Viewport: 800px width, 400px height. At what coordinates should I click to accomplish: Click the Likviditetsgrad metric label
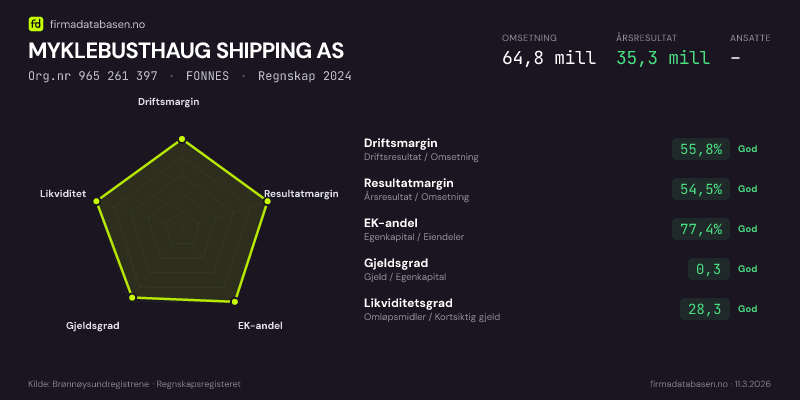[408, 303]
